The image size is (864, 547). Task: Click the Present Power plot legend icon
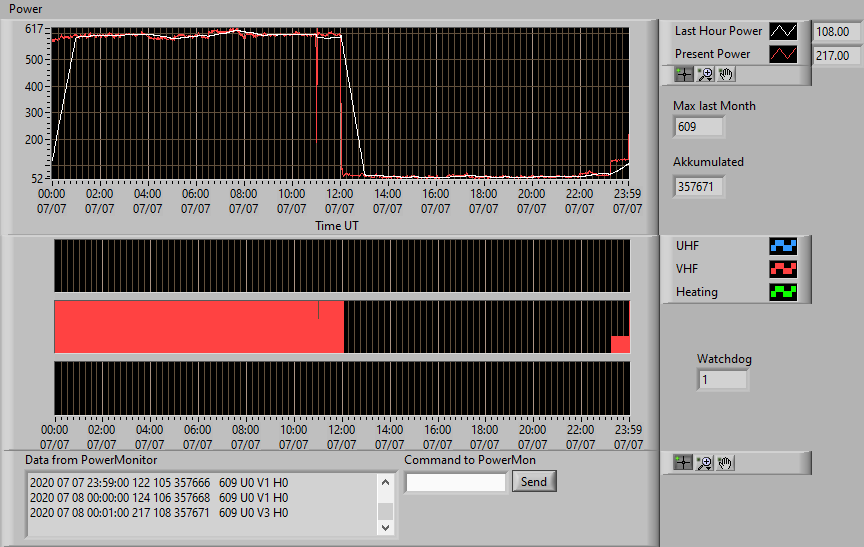tap(783, 54)
